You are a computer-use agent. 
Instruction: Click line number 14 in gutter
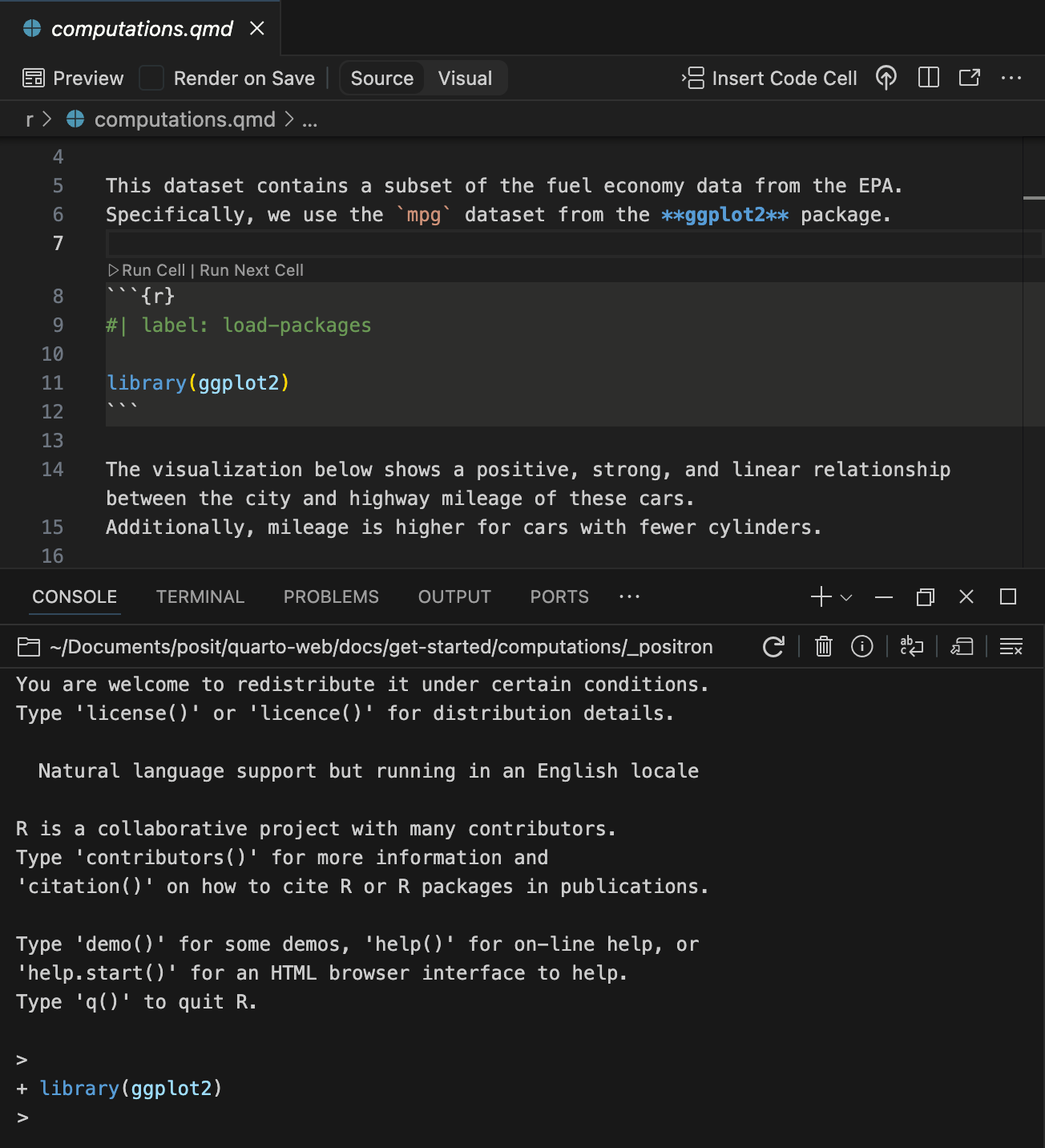point(52,470)
